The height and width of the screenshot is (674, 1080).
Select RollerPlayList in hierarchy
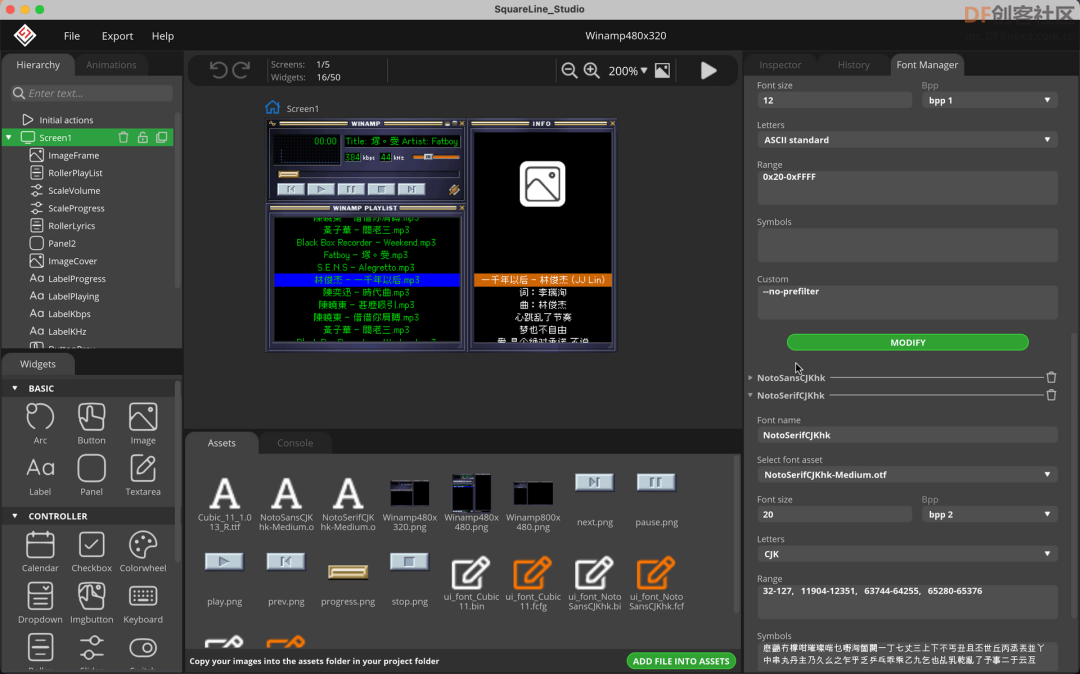(x=75, y=173)
